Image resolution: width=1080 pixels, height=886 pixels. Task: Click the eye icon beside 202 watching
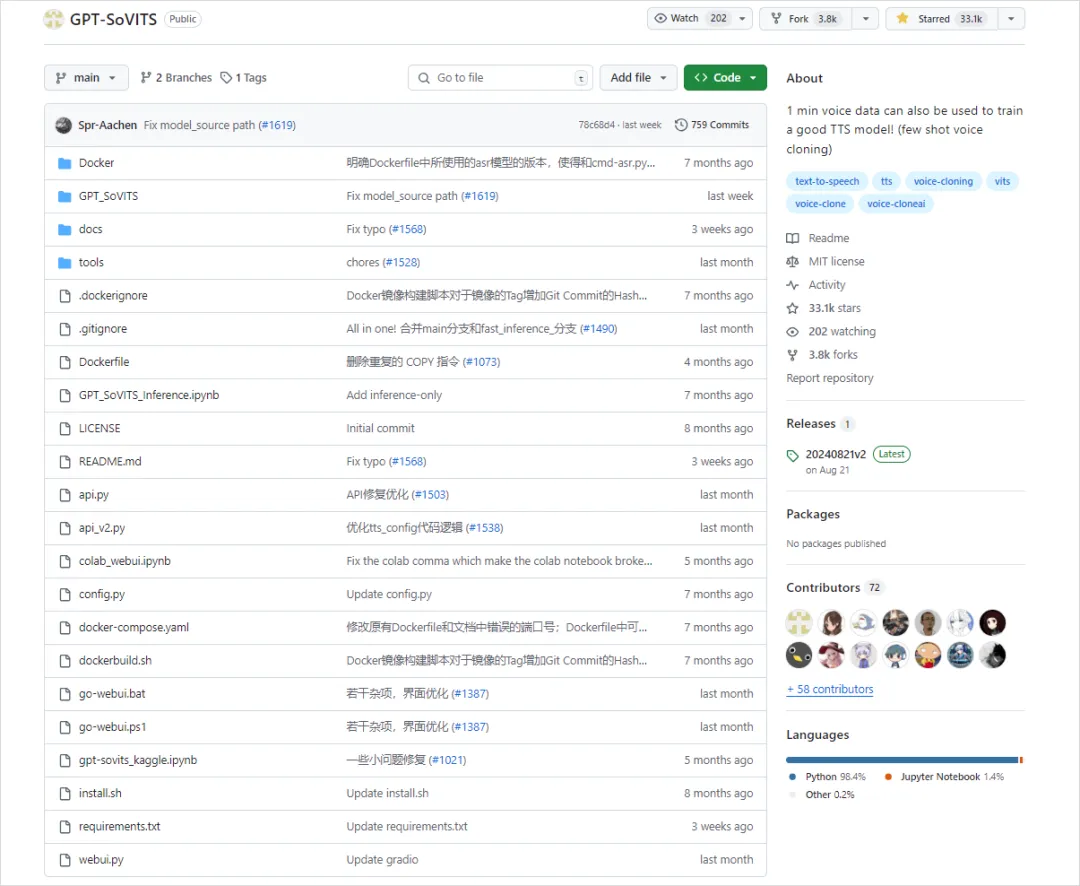[x=793, y=332]
